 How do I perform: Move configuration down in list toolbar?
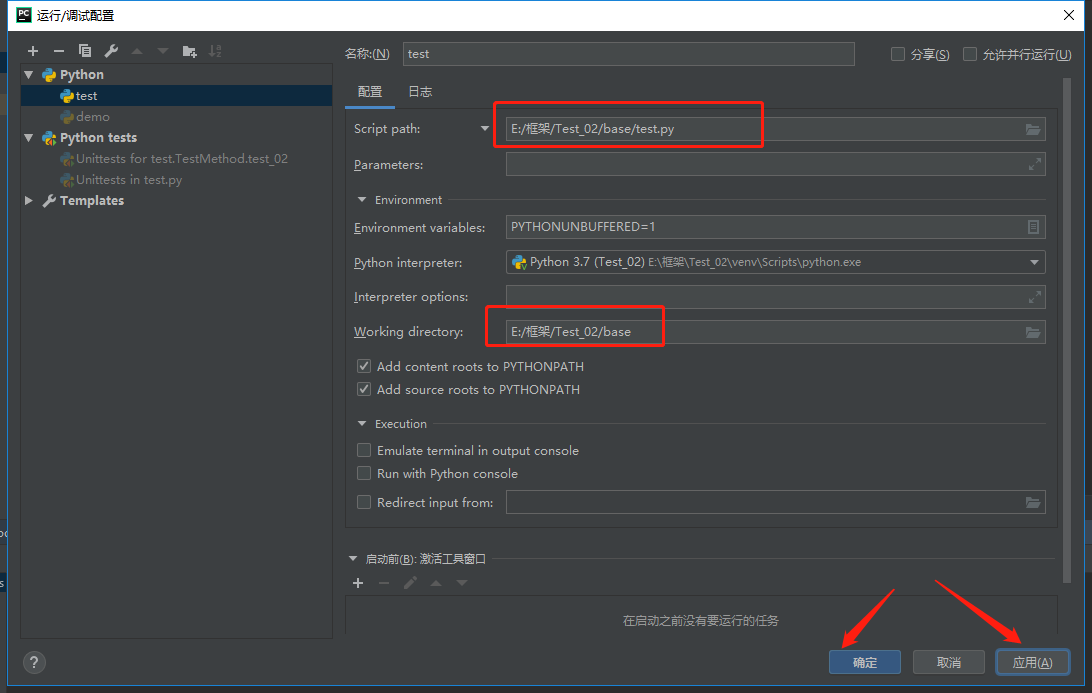(163, 51)
